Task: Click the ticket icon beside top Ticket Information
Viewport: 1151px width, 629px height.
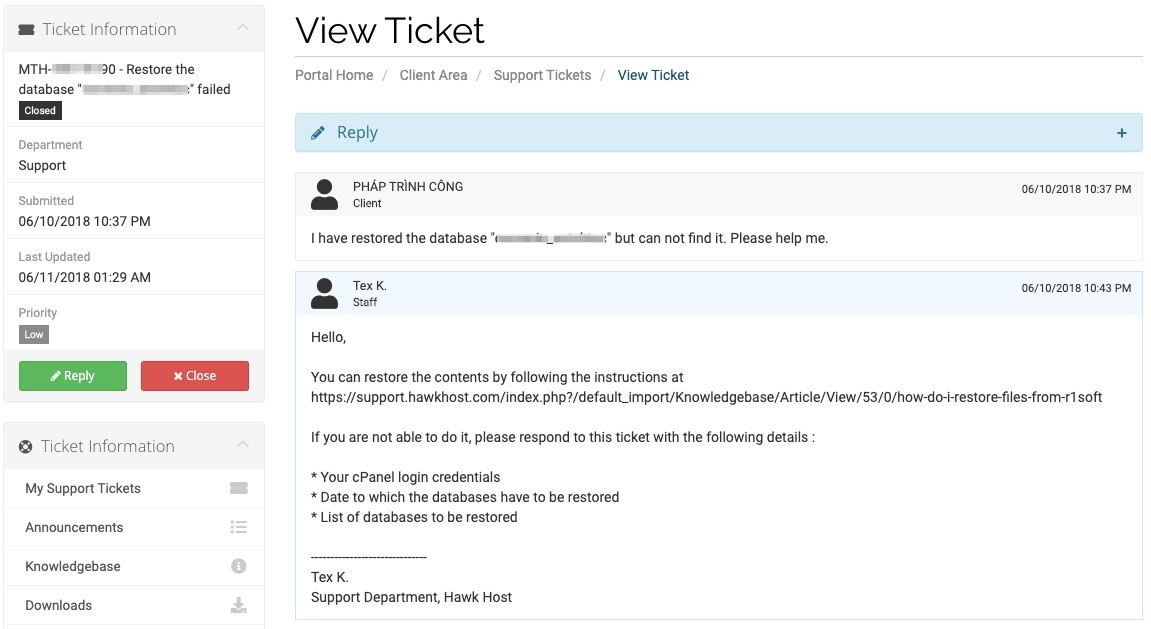Action: coord(26,30)
